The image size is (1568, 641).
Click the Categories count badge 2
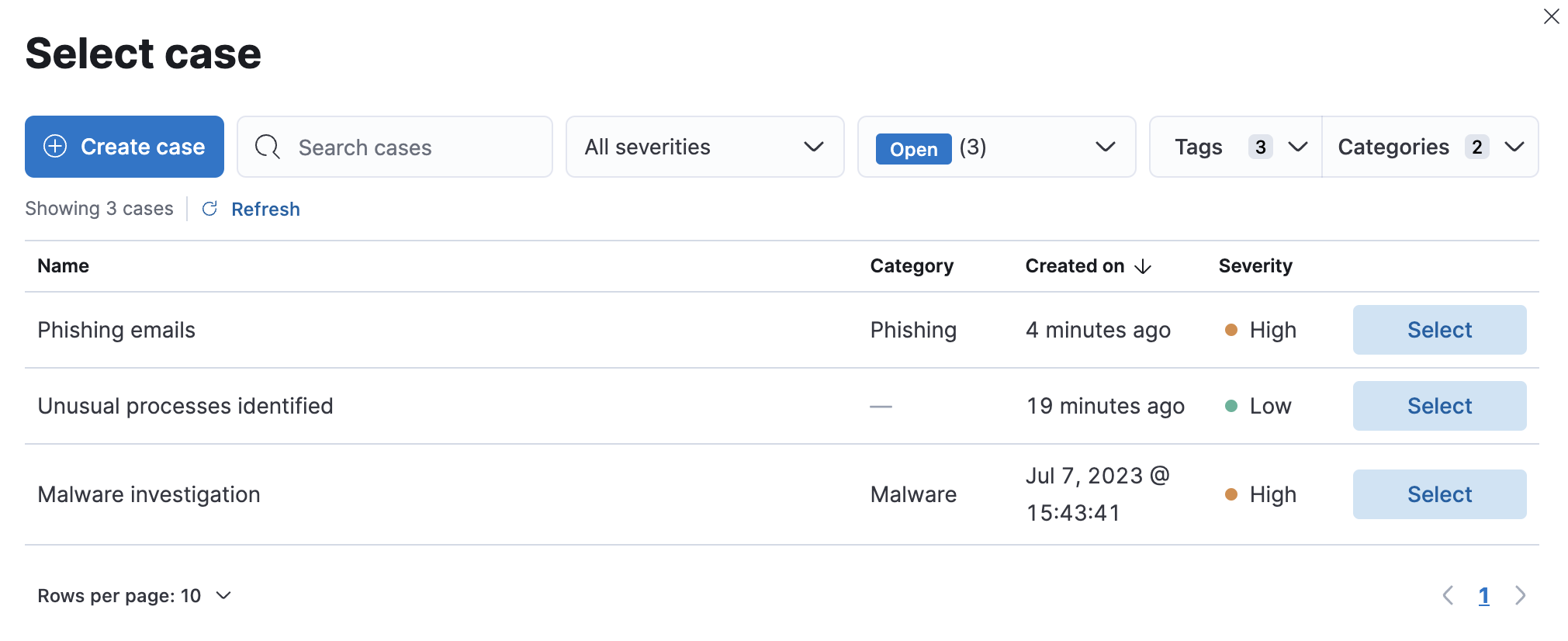[x=1477, y=147]
